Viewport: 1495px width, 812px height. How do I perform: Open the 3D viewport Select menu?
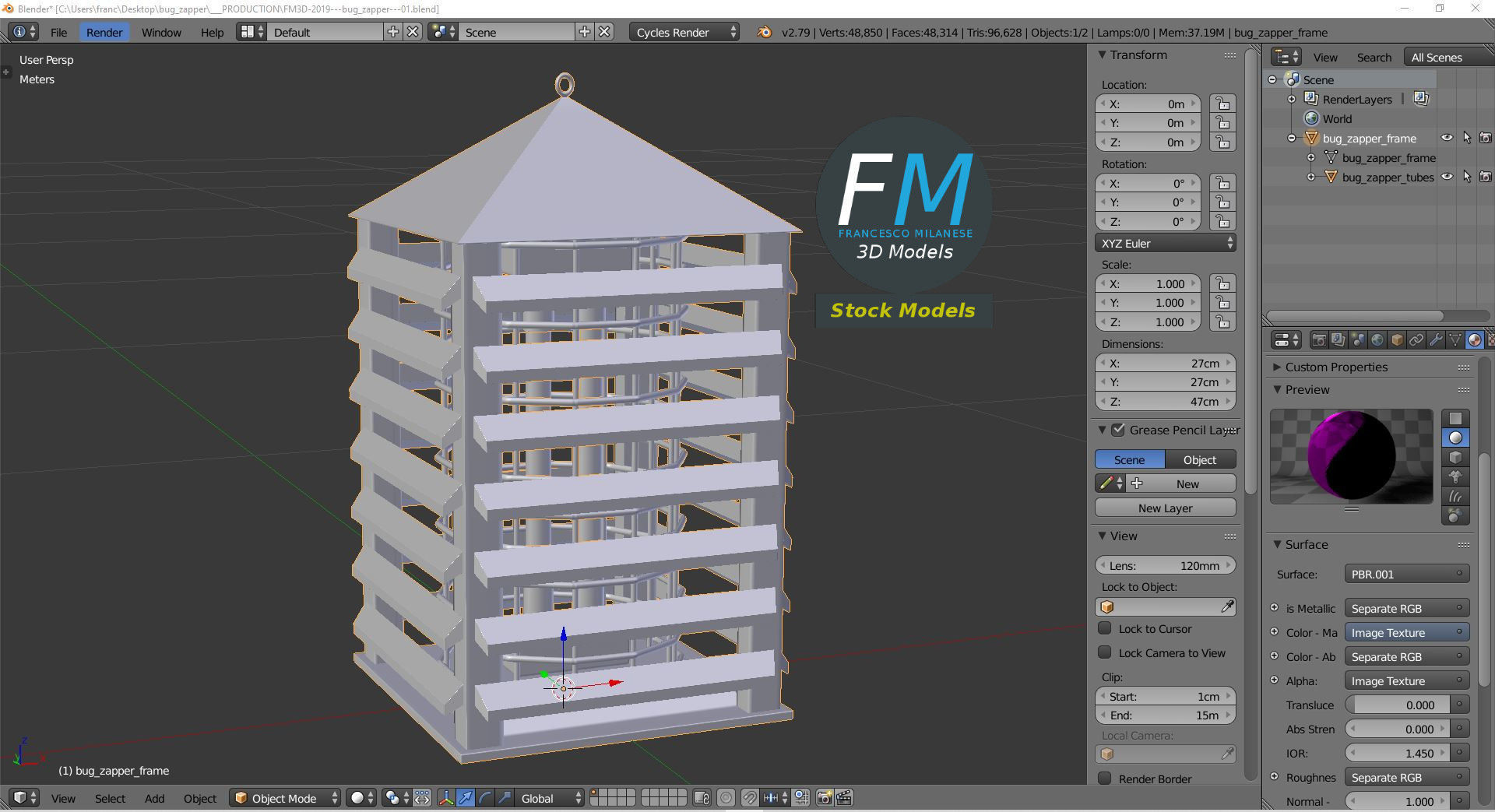tap(110, 798)
